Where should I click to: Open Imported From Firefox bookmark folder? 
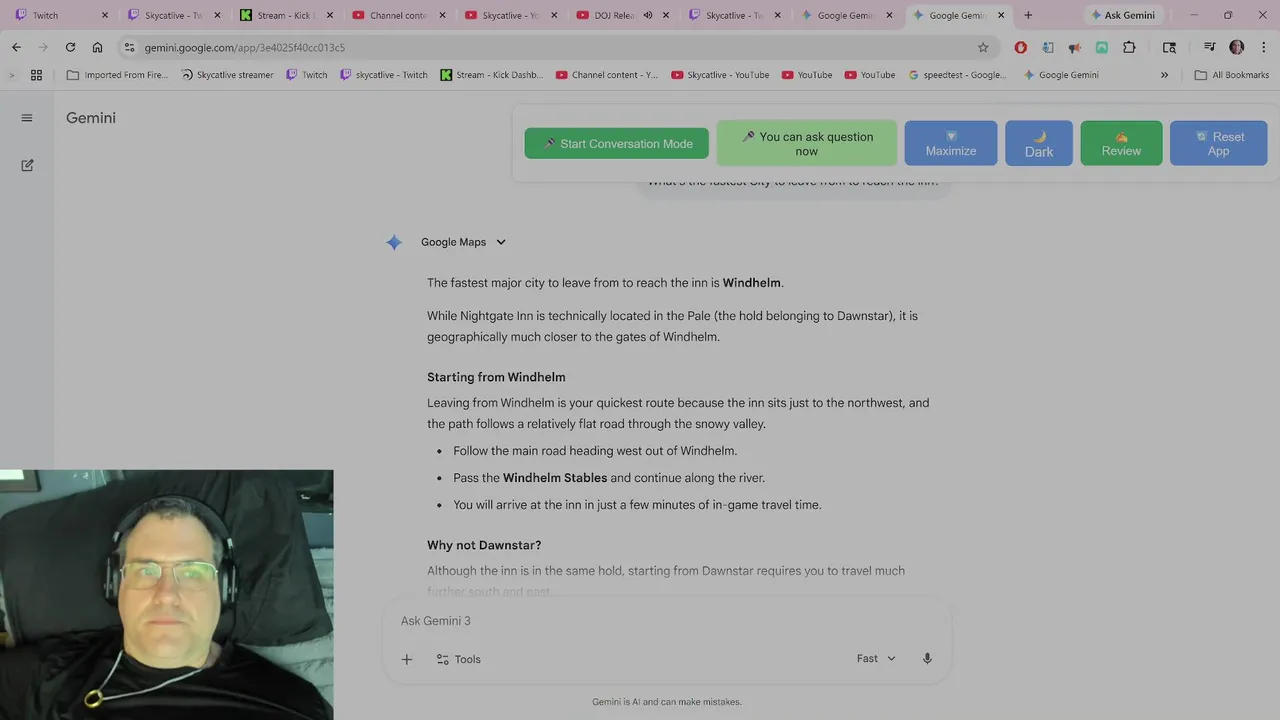[117, 75]
